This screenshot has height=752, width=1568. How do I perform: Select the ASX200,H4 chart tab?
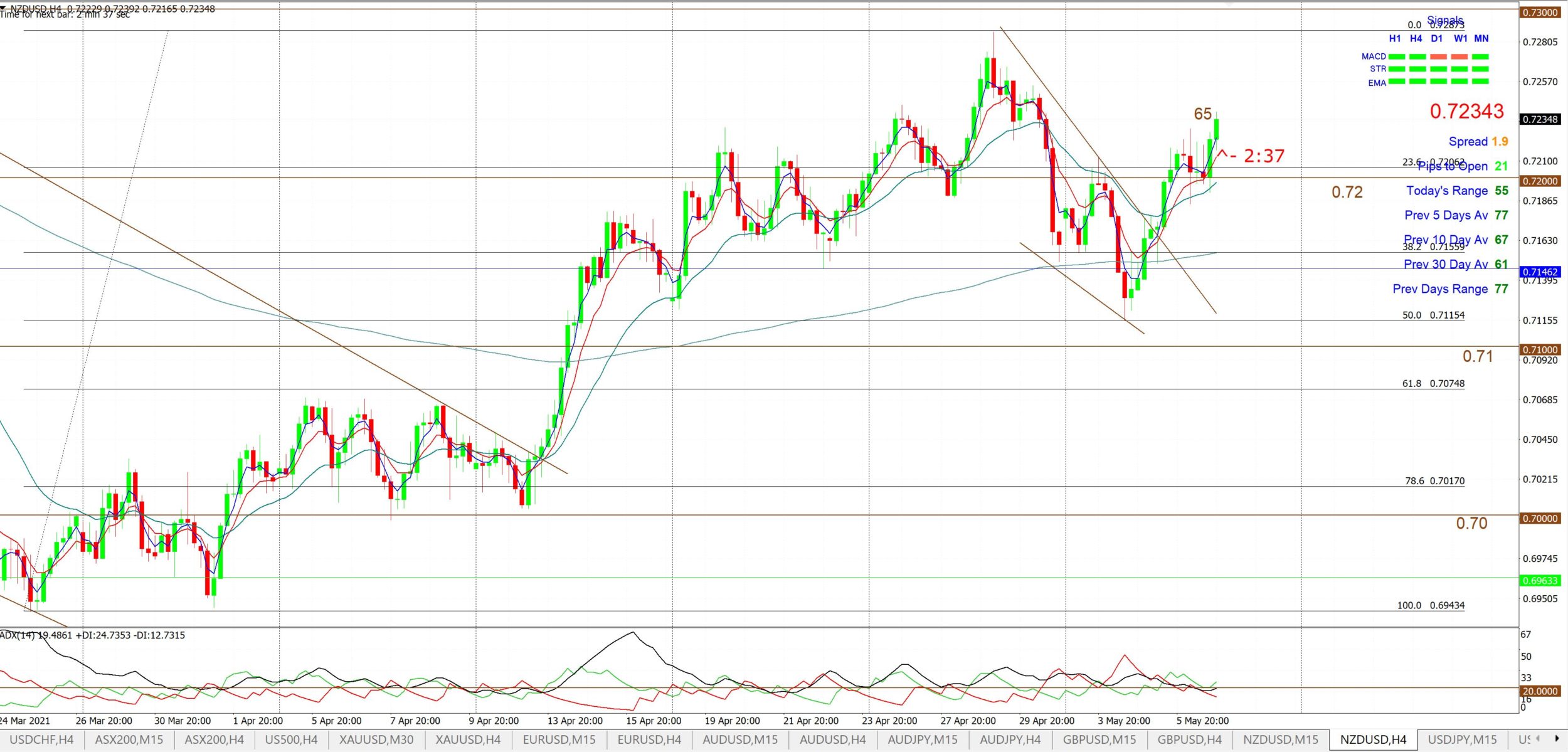click(214, 739)
